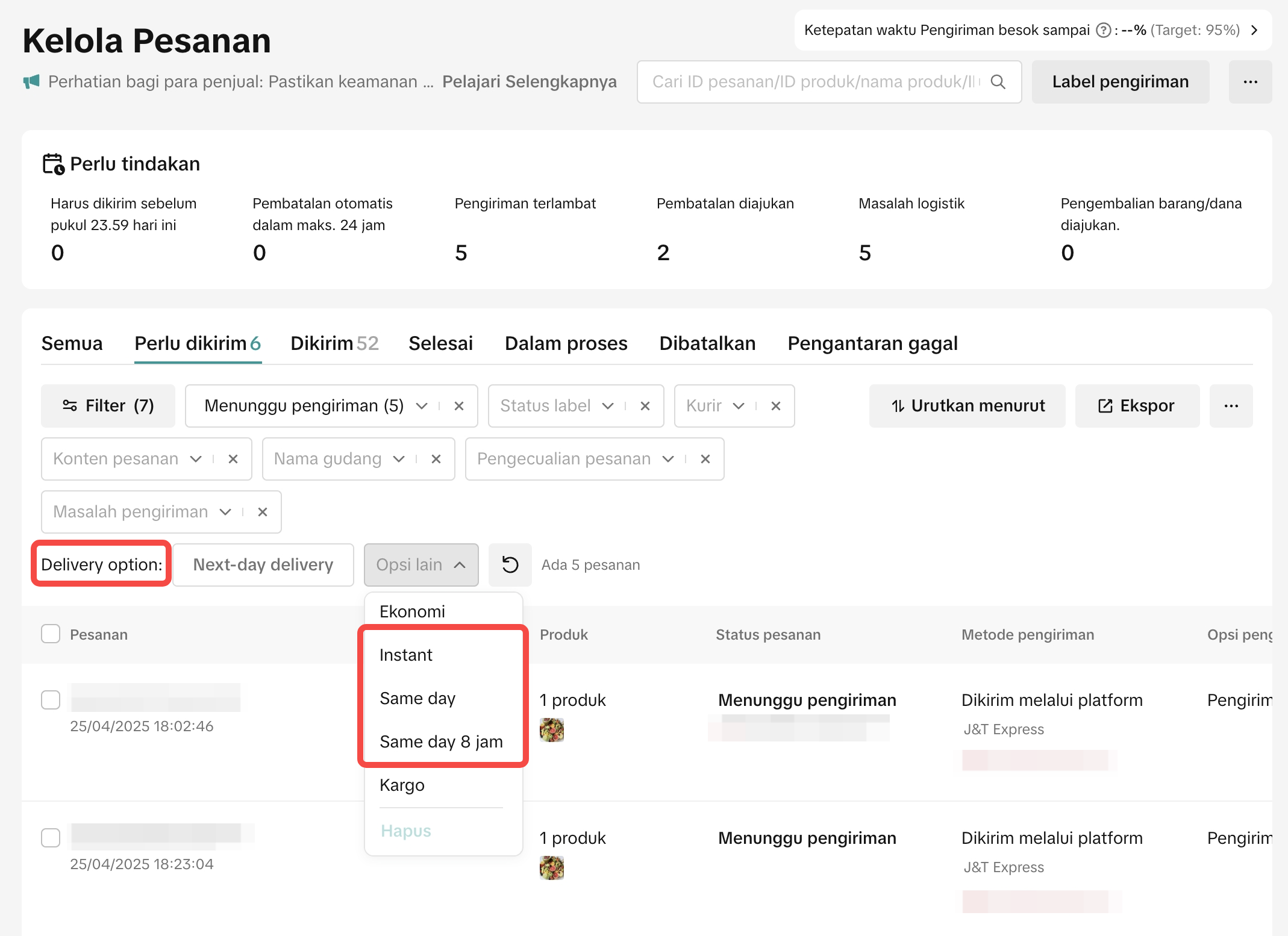Clear the Masalah pengiriman filter
Image resolution: width=1288 pixels, height=936 pixels.
[x=263, y=512]
